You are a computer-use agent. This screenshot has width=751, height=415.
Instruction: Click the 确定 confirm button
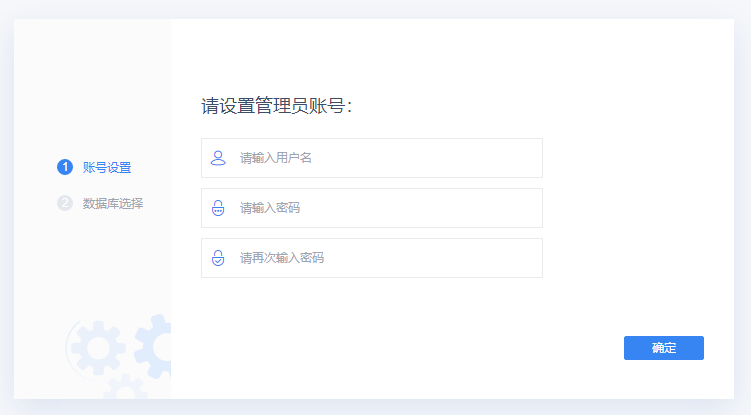[664, 348]
